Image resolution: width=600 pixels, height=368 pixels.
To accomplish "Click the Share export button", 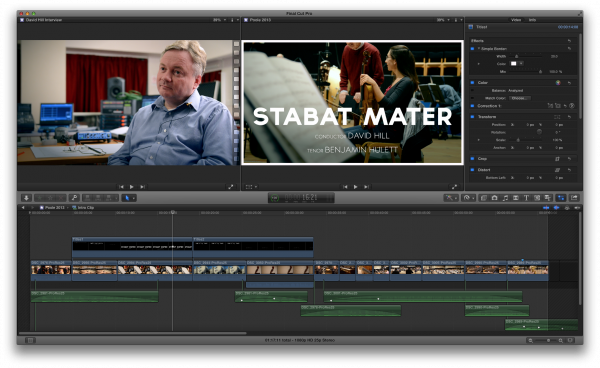I will [x=574, y=198].
